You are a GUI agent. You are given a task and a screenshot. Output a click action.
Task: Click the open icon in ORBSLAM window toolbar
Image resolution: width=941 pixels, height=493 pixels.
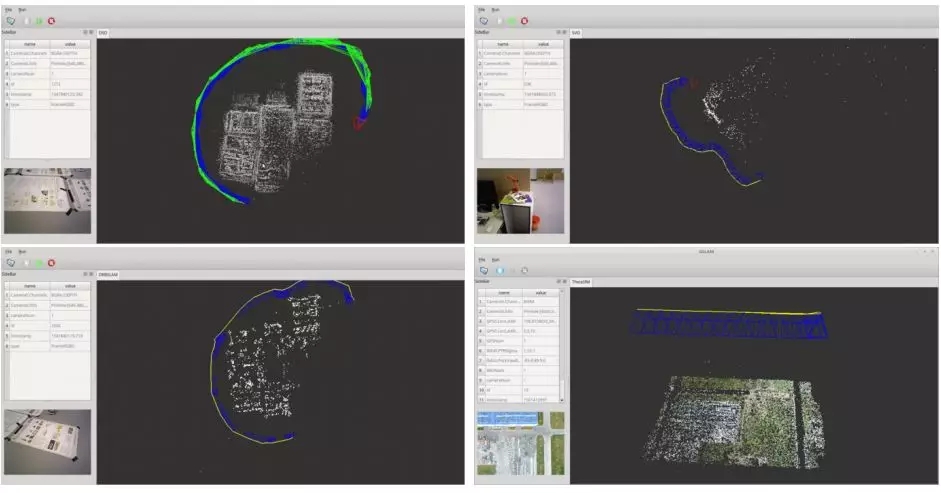tap(9, 262)
